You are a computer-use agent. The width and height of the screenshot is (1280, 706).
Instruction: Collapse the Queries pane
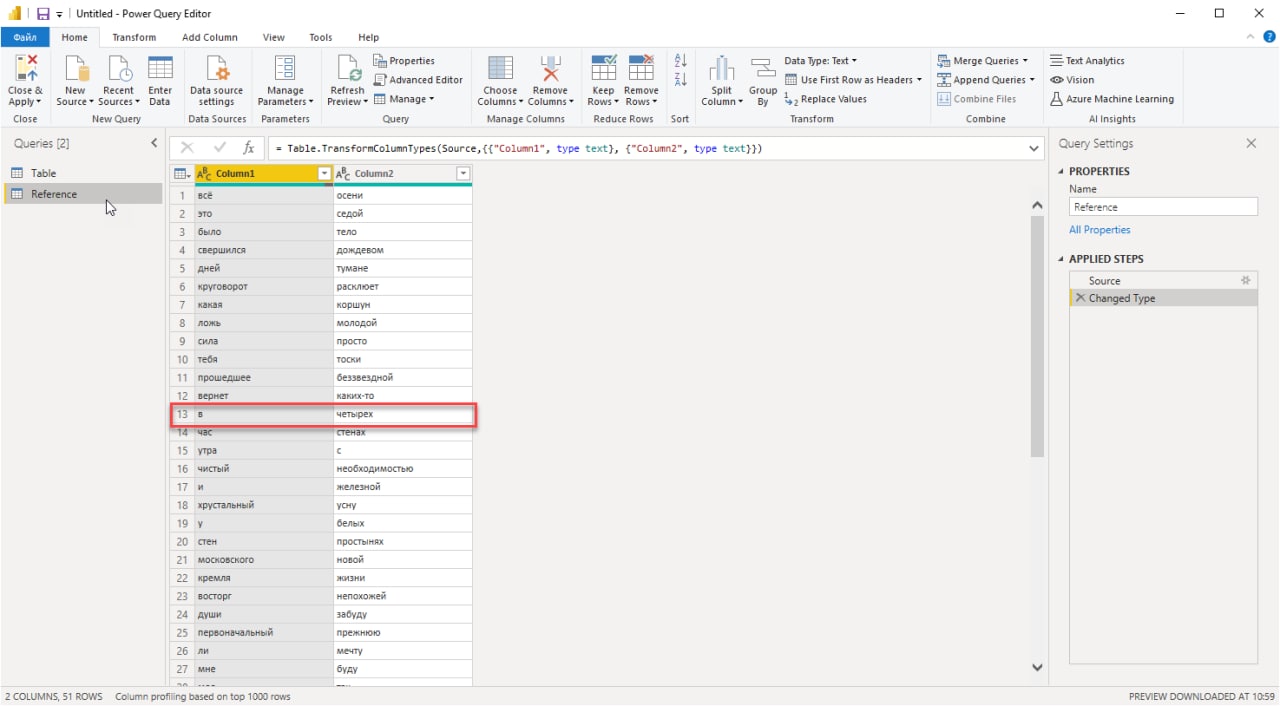(x=154, y=143)
